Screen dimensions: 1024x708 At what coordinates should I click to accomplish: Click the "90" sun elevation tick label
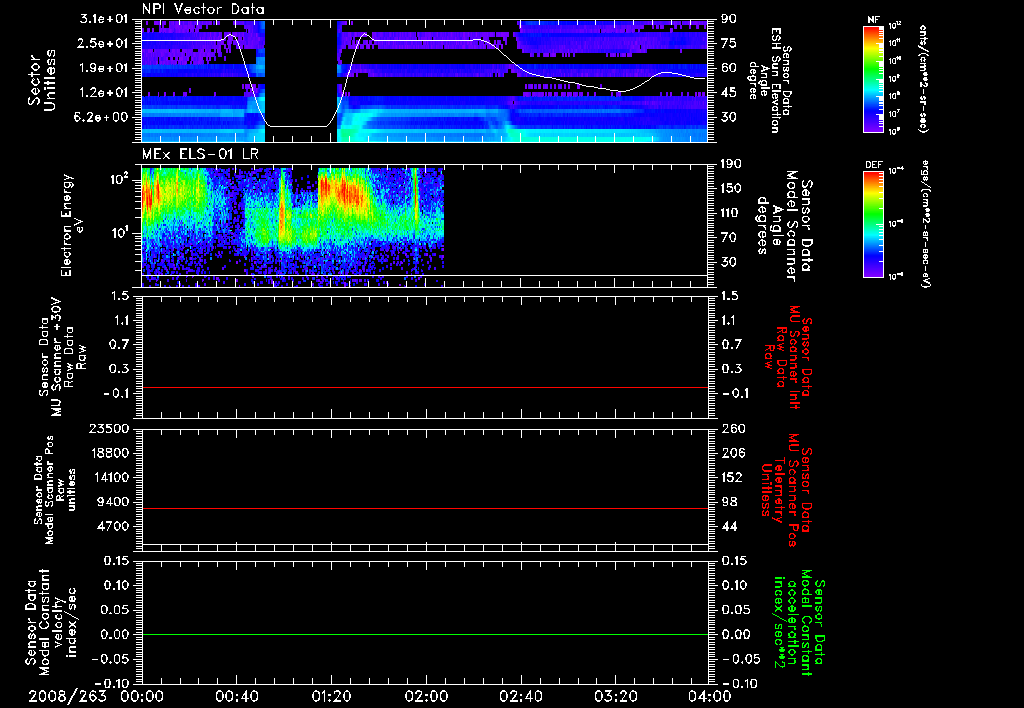(728, 19)
